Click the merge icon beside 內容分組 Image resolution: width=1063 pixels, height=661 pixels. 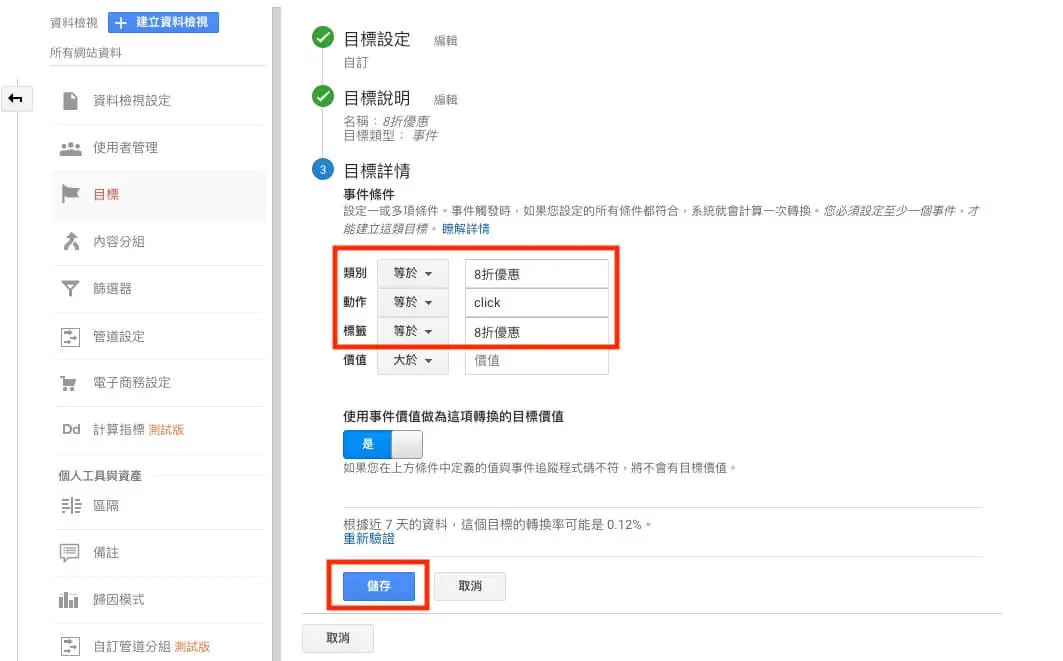click(71, 241)
